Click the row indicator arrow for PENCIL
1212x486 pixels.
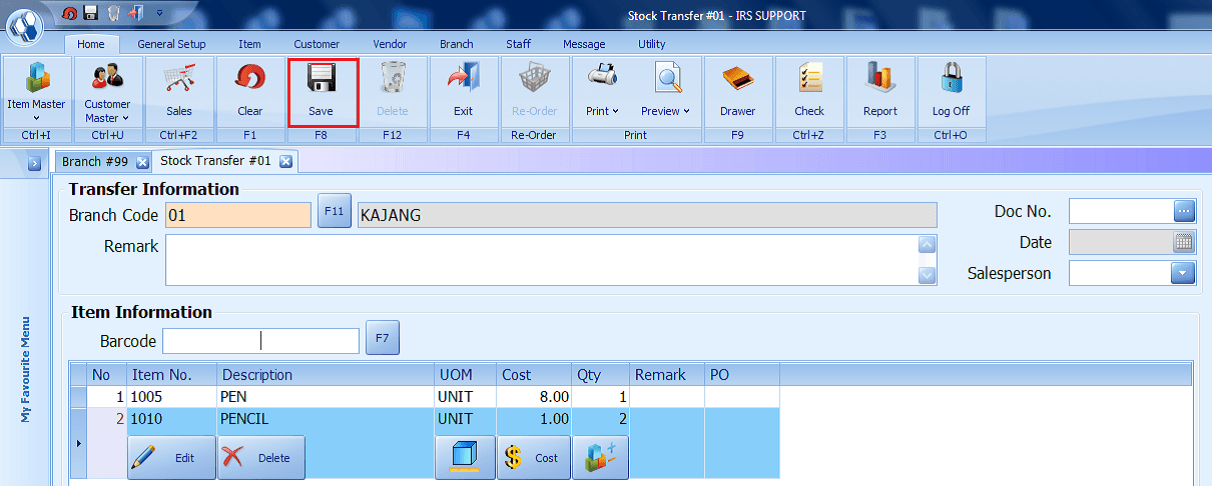point(79,442)
